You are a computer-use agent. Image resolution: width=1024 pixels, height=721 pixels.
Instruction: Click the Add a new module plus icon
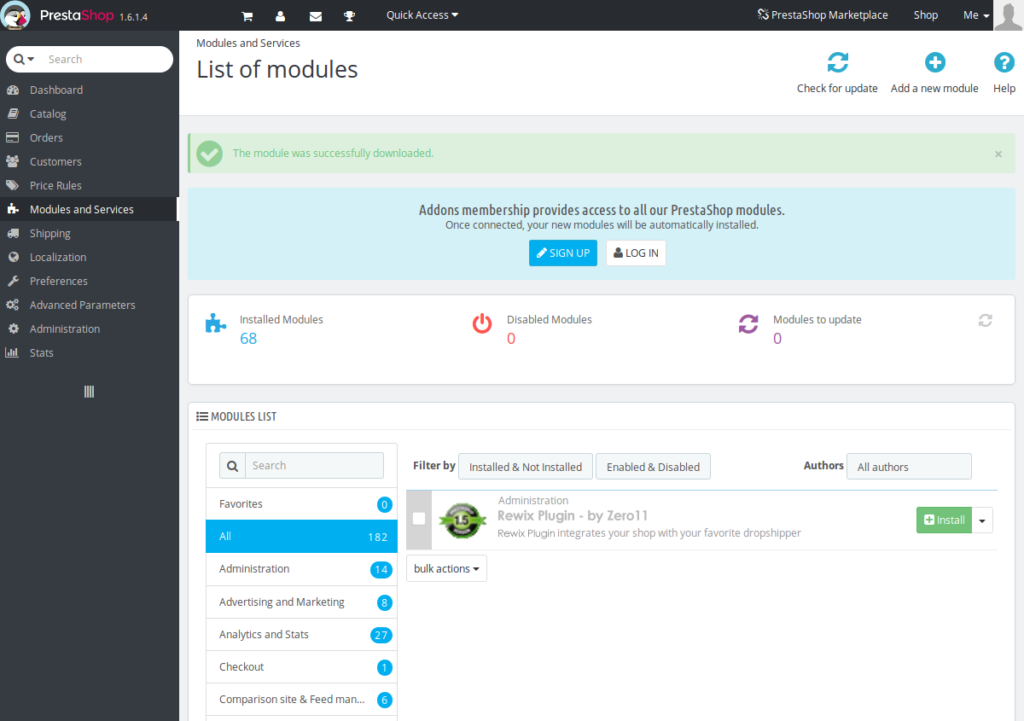pyautogui.click(x=935, y=63)
